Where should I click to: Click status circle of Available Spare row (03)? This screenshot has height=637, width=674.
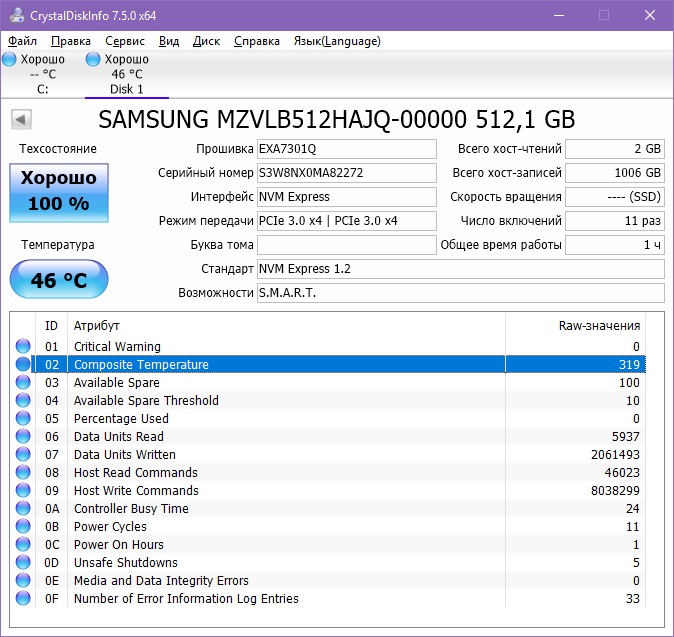click(23, 382)
